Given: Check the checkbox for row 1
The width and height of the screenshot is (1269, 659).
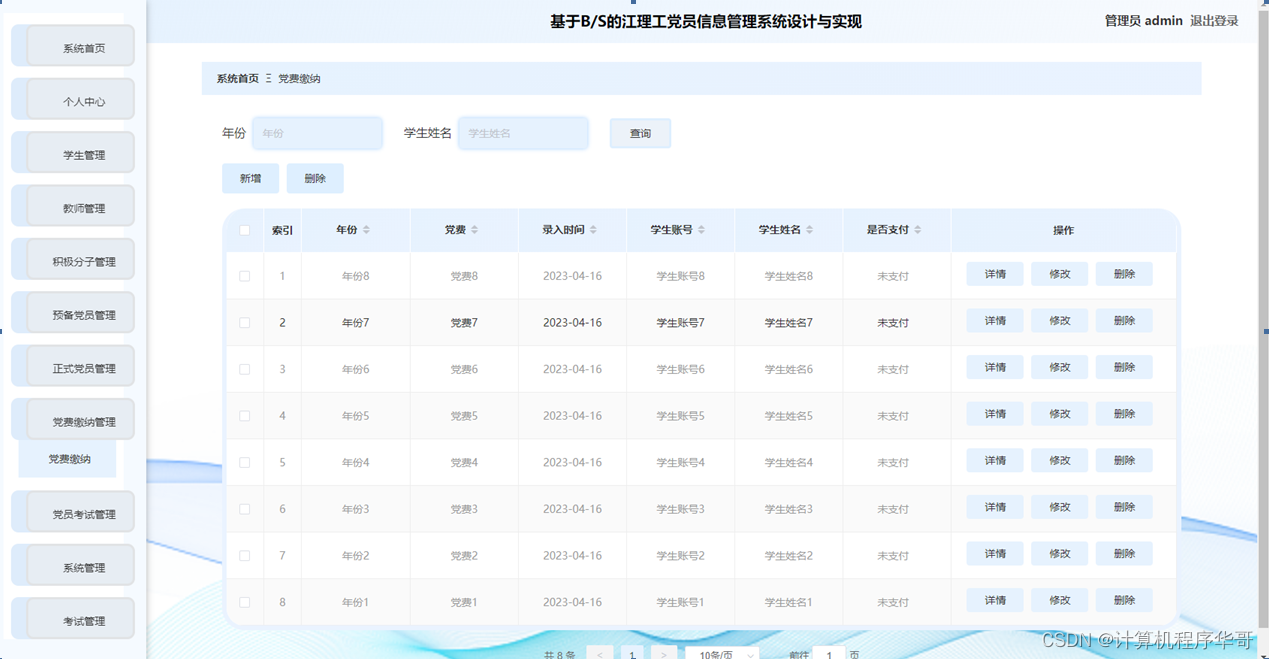Looking at the screenshot, I should 243,275.
